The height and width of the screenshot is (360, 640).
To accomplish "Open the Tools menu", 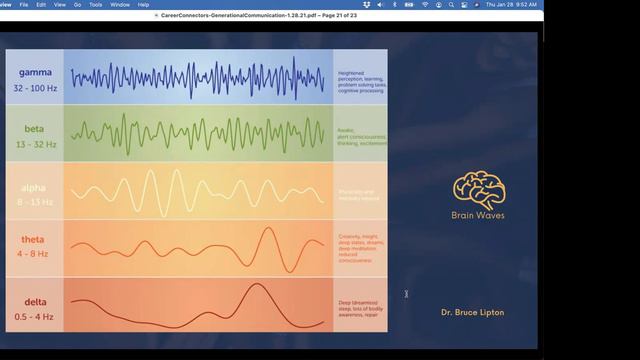I will click(96, 5).
